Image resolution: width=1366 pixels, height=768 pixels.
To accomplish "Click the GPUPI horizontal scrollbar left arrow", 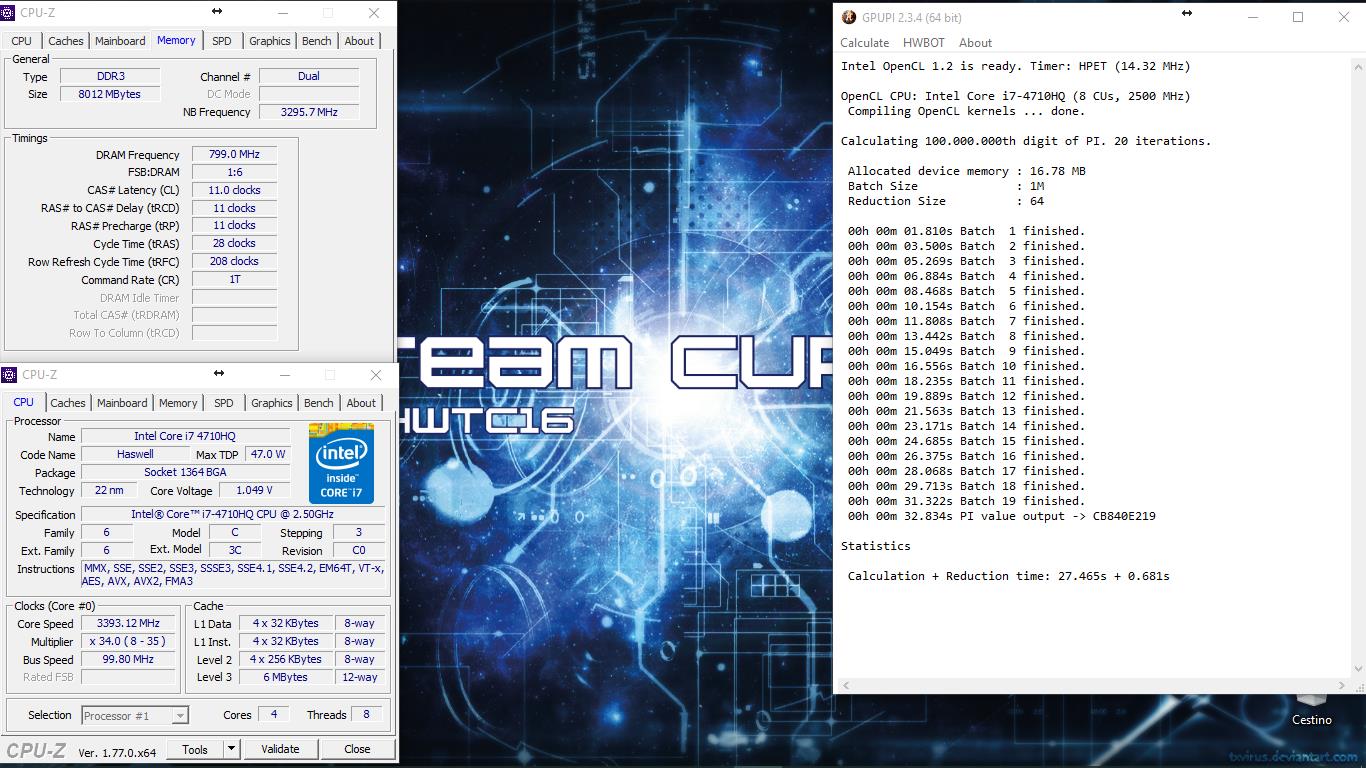I will [x=845, y=686].
